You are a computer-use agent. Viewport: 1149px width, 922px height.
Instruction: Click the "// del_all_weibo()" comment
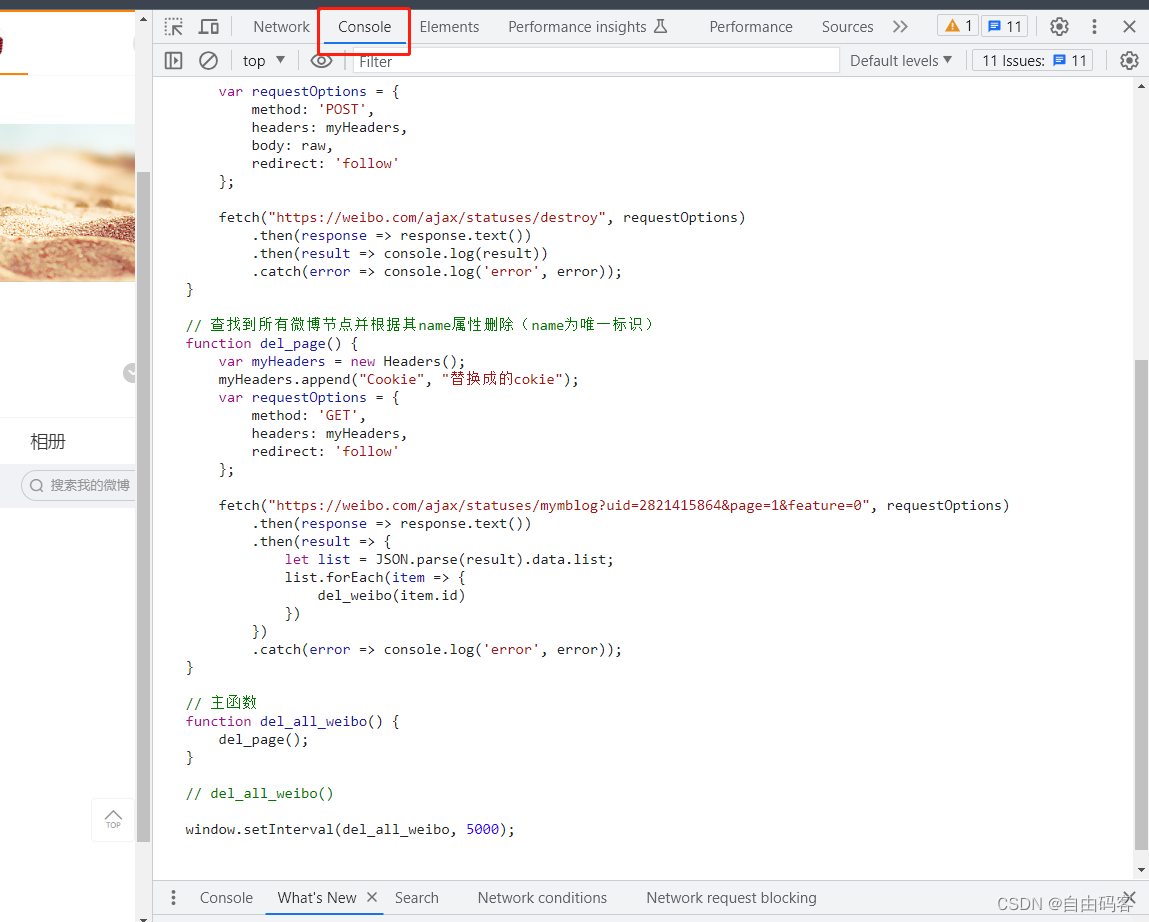[259, 794]
